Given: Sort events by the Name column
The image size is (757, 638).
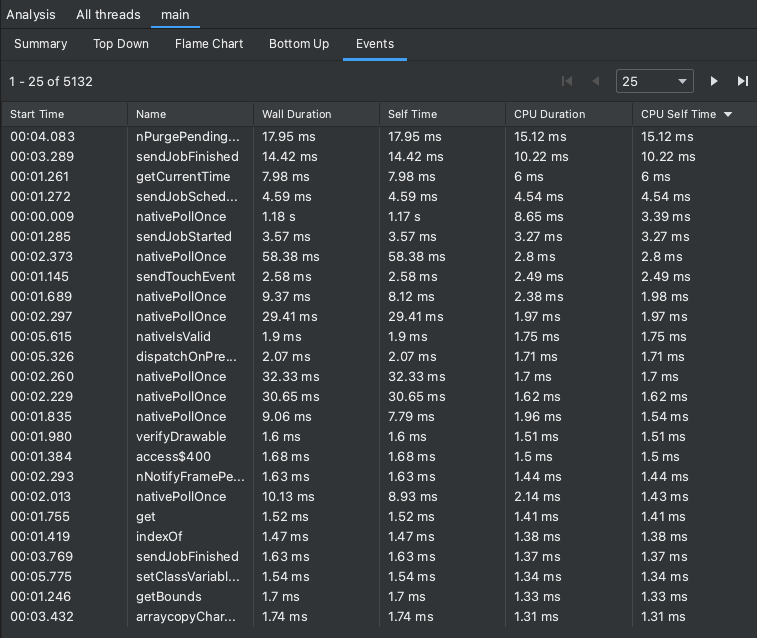Looking at the screenshot, I should (151, 114).
